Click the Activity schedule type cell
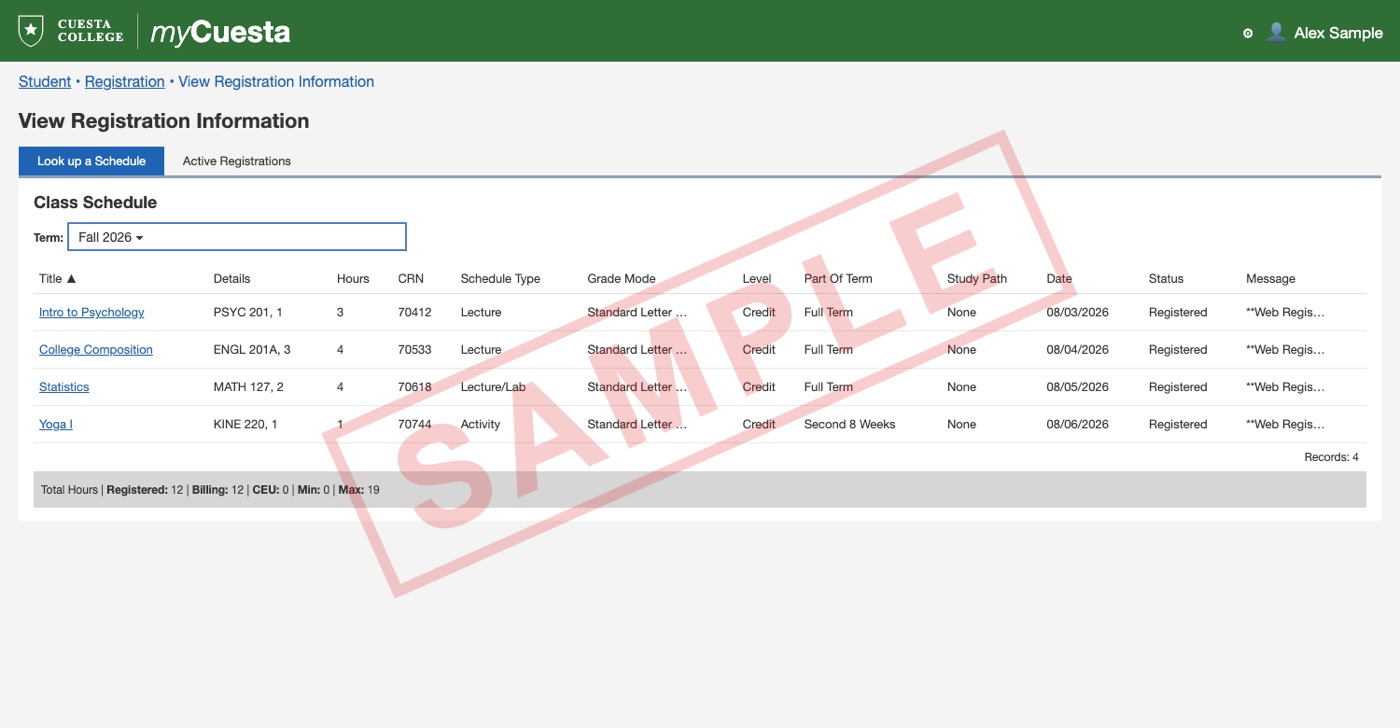This screenshot has height=728, width=1400. 480,424
